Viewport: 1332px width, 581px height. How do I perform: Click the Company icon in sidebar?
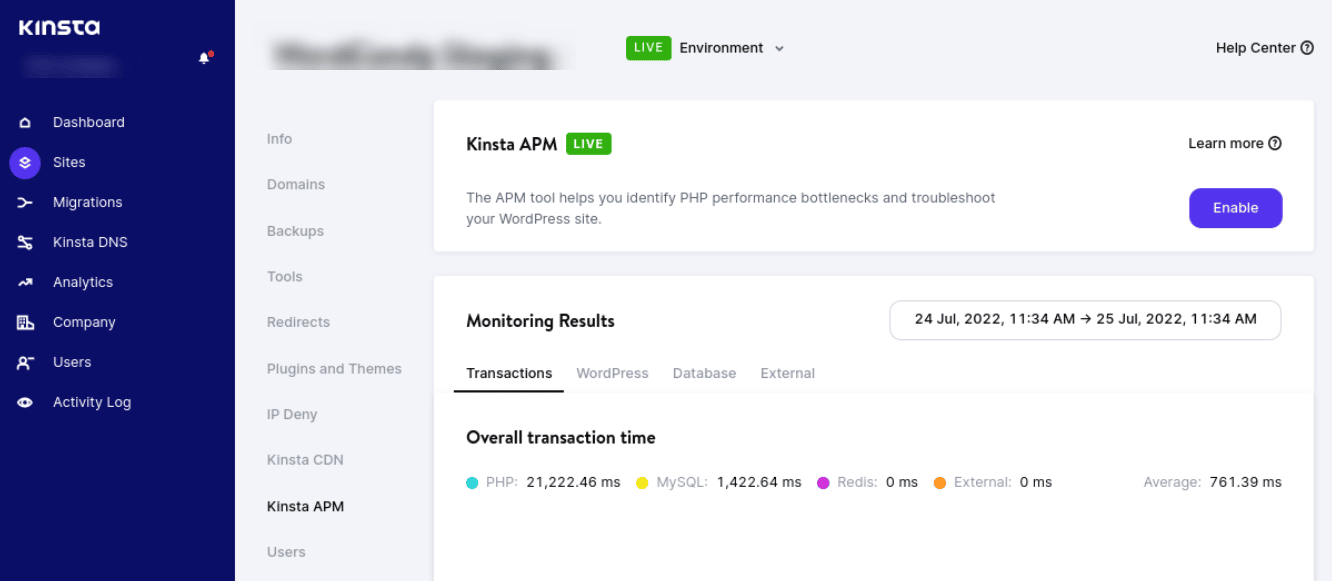pos(24,322)
